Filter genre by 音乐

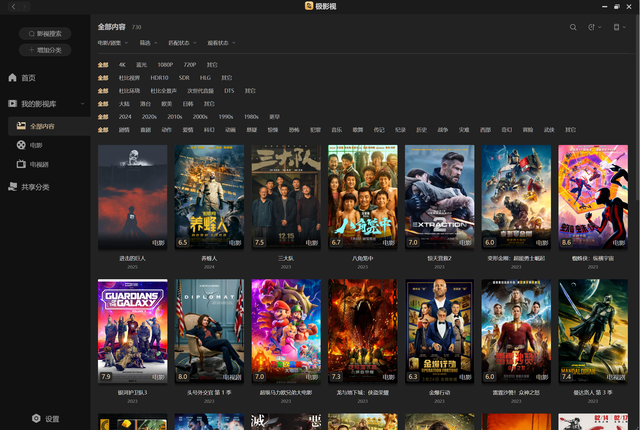[336, 130]
